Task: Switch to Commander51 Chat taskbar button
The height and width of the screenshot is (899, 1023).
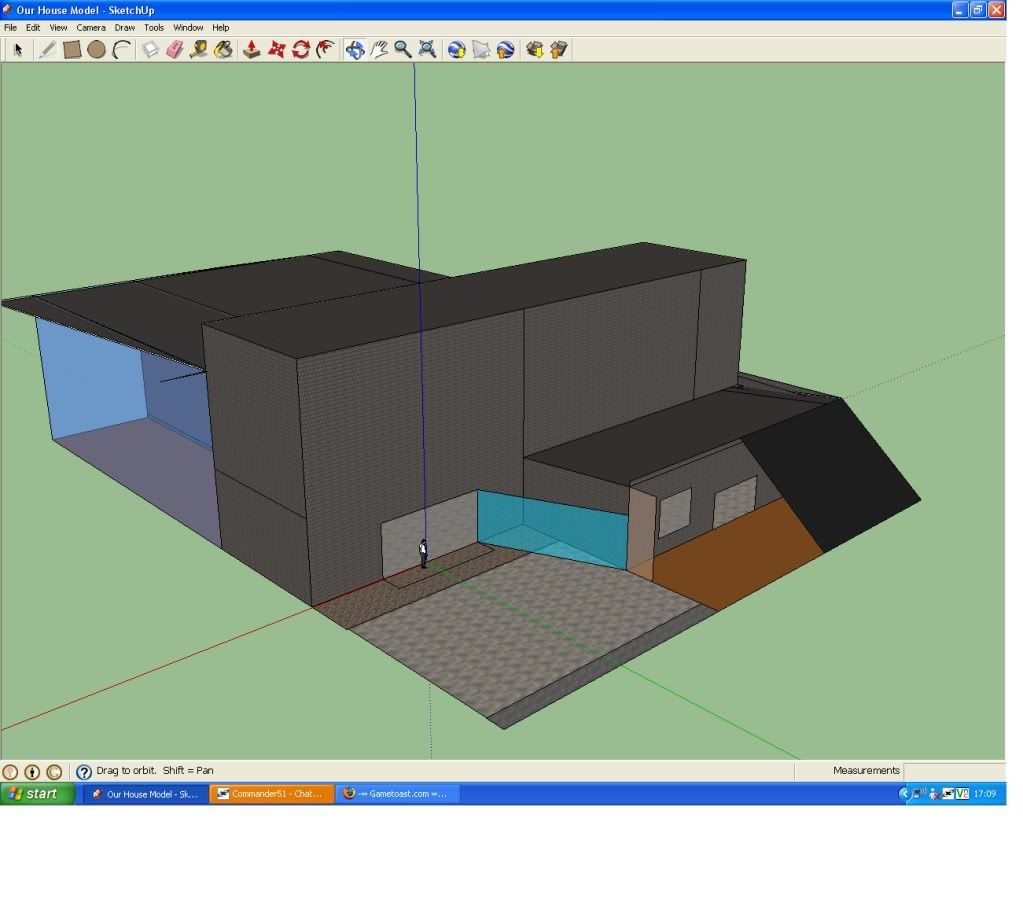Action: tap(271, 794)
